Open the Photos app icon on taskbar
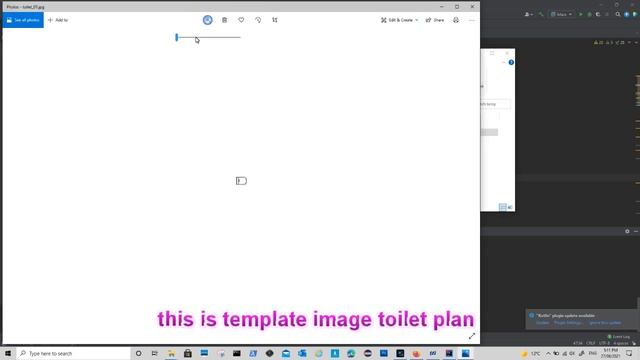This screenshot has width=640, height=360. pos(466,353)
